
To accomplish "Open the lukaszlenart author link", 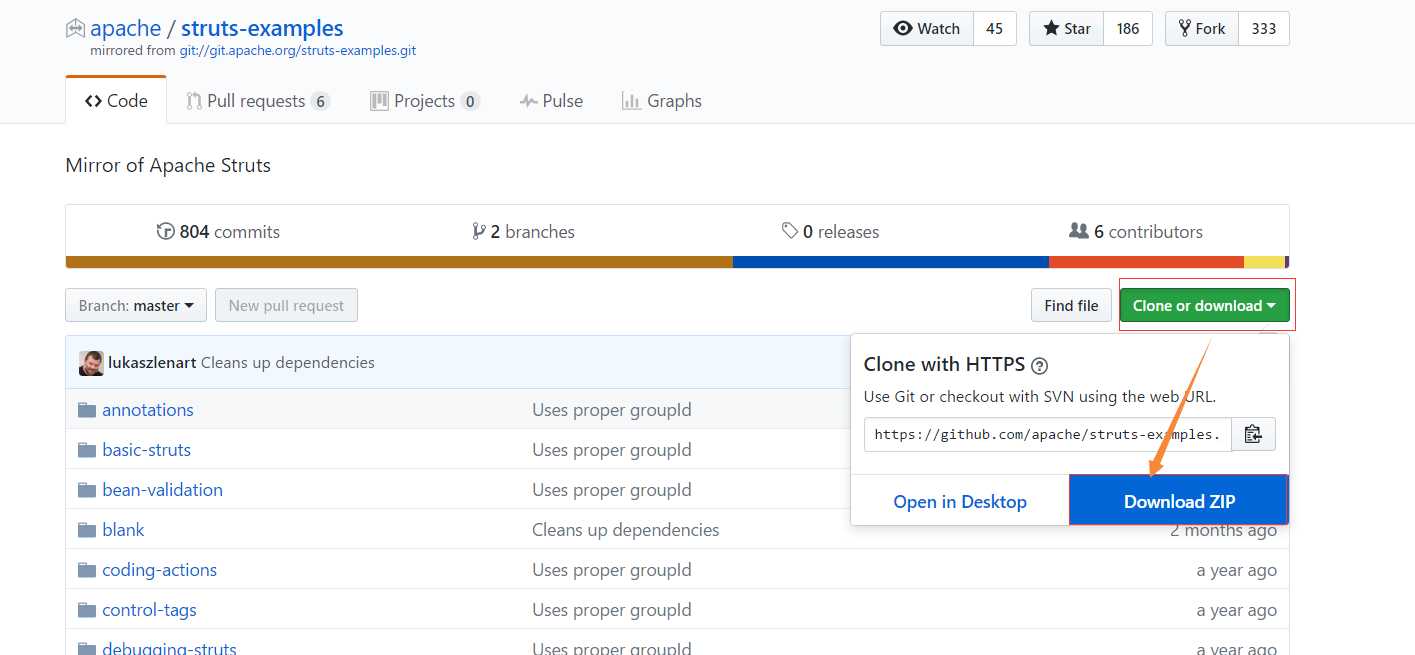I will tap(152, 362).
